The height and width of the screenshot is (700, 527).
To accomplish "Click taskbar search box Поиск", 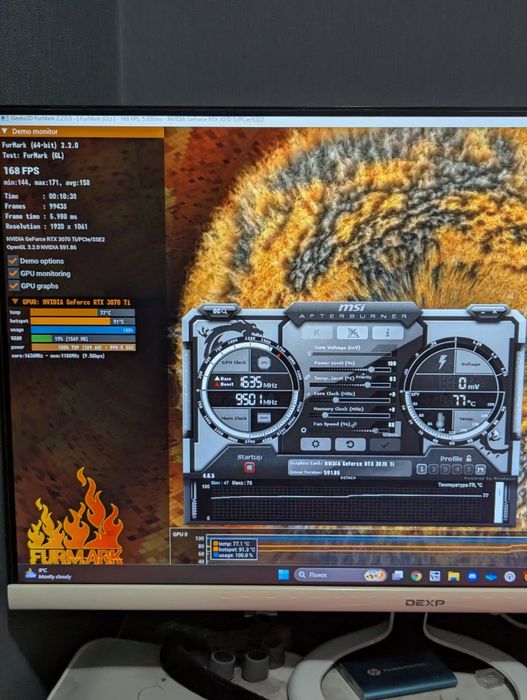I will (x=340, y=575).
